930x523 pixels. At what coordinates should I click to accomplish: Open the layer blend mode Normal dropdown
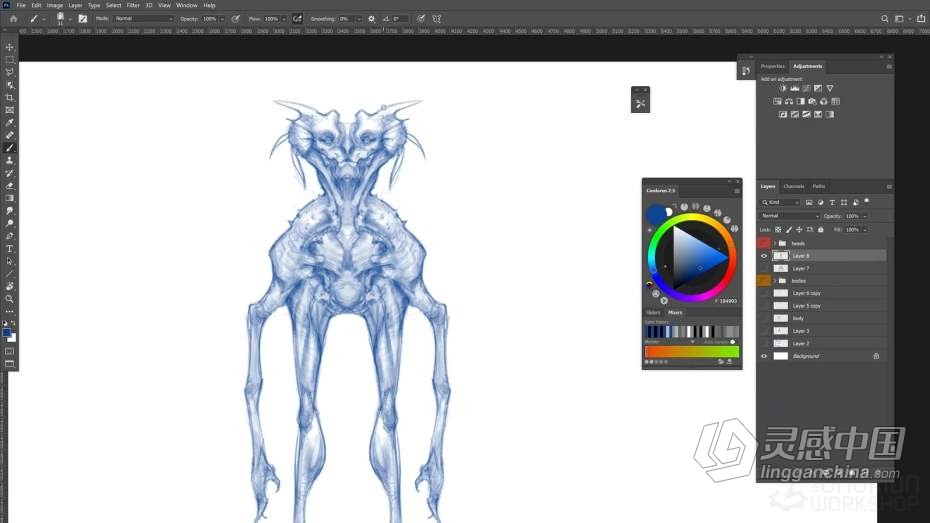coord(789,216)
